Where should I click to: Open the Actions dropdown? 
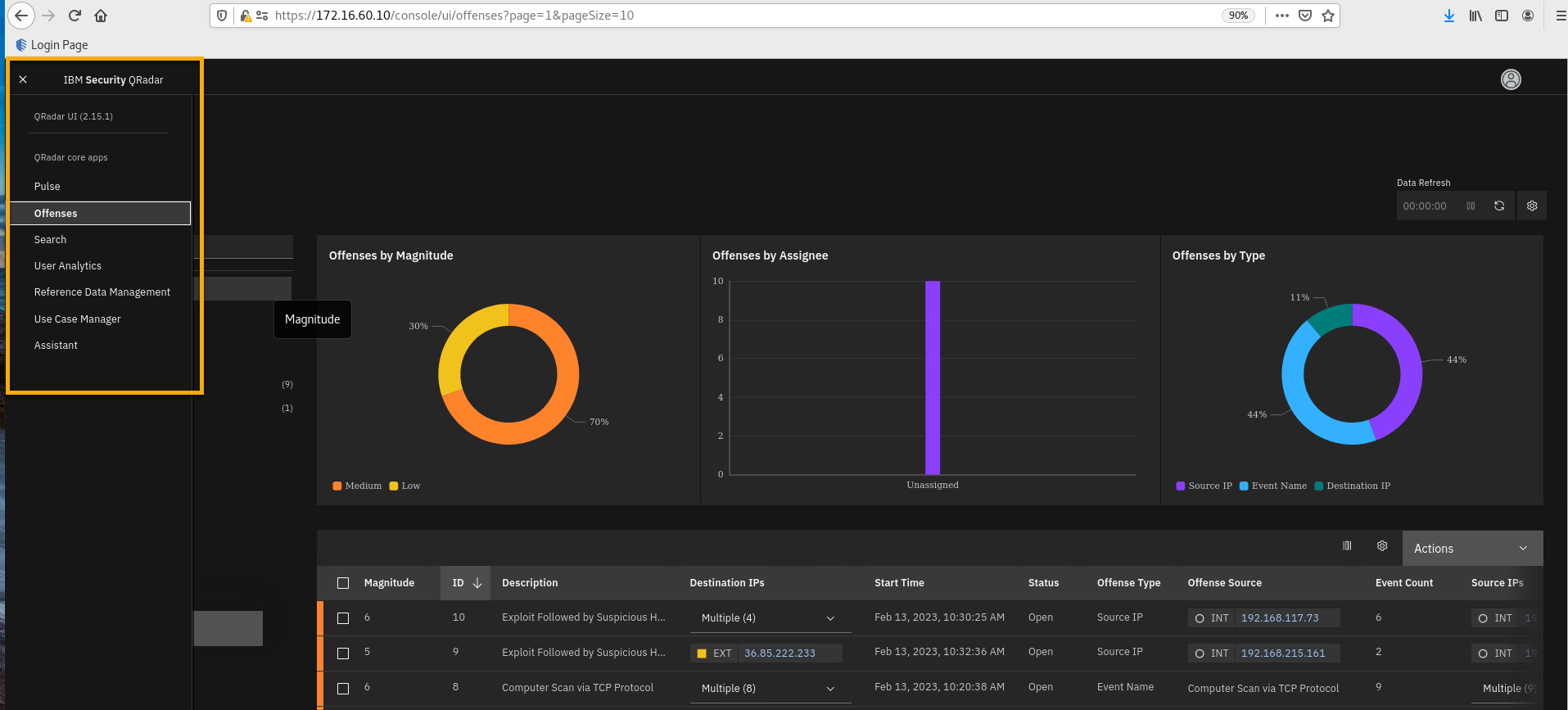(1472, 548)
